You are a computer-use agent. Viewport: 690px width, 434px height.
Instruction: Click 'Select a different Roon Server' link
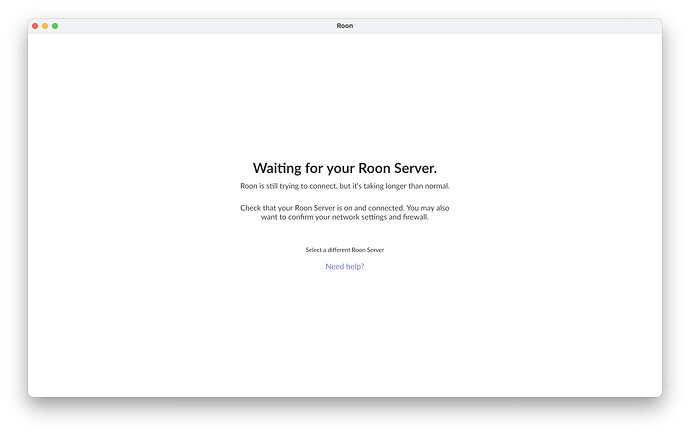(345, 250)
